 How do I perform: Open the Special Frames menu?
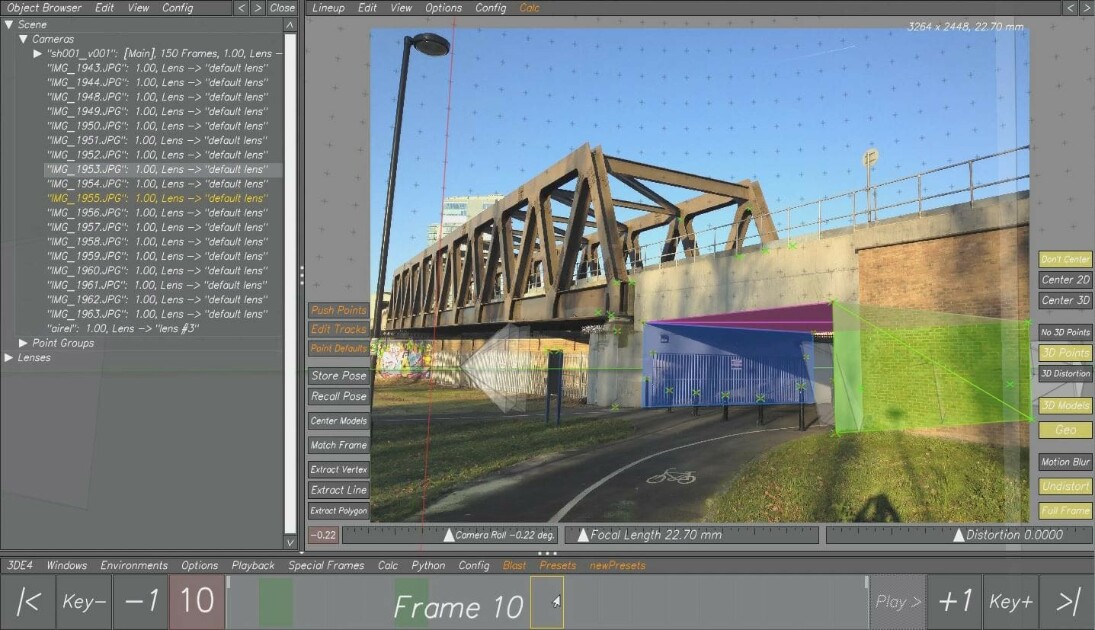pyautogui.click(x=326, y=565)
